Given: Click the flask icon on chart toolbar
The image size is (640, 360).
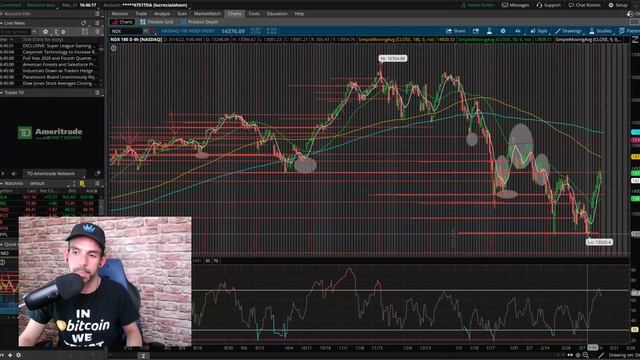Looking at the screenshot, I should pyautogui.click(x=489, y=31).
